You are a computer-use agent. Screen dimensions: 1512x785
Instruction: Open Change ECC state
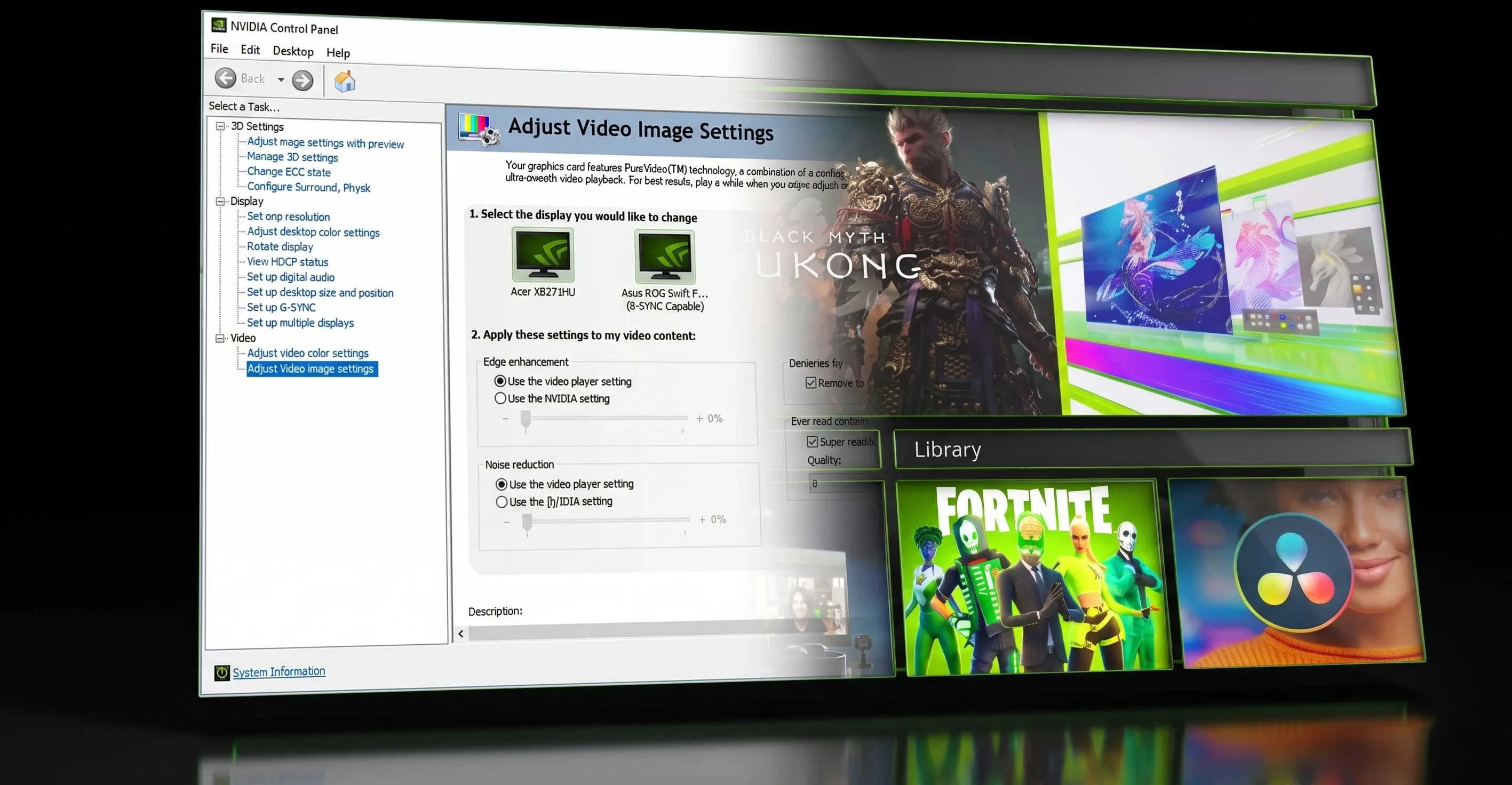click(x=288, y=172)
